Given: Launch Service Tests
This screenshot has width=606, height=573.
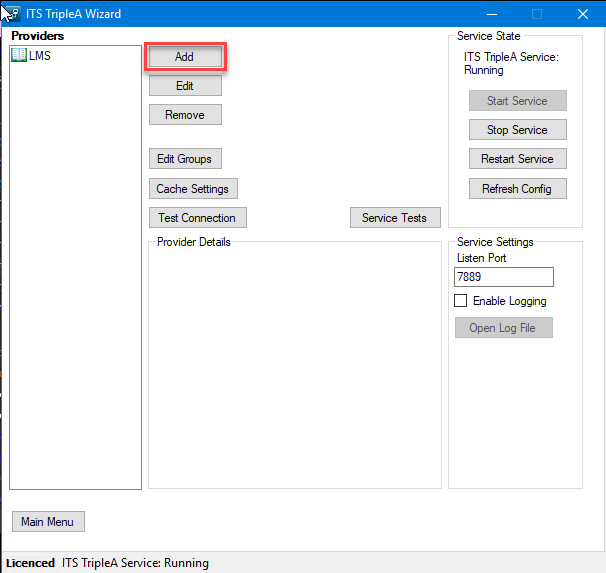Looking at the screenshot, I should click(394, 218).
